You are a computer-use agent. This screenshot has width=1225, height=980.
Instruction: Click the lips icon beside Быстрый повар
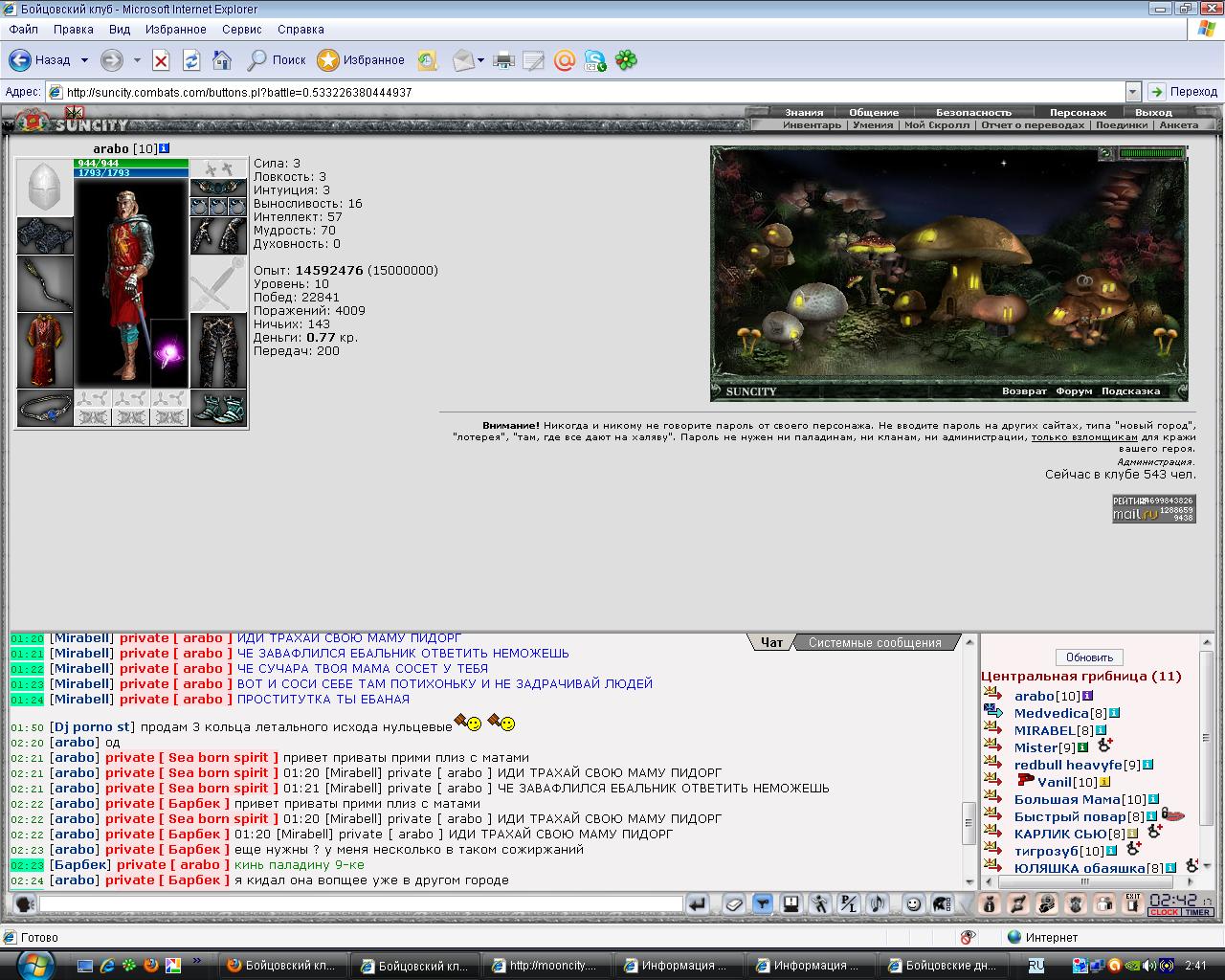coord(1174,815)
